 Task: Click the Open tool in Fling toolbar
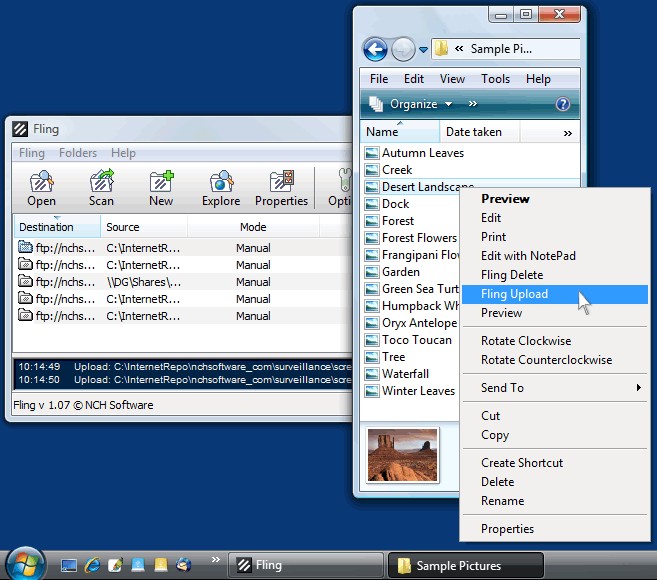point(41,188)
